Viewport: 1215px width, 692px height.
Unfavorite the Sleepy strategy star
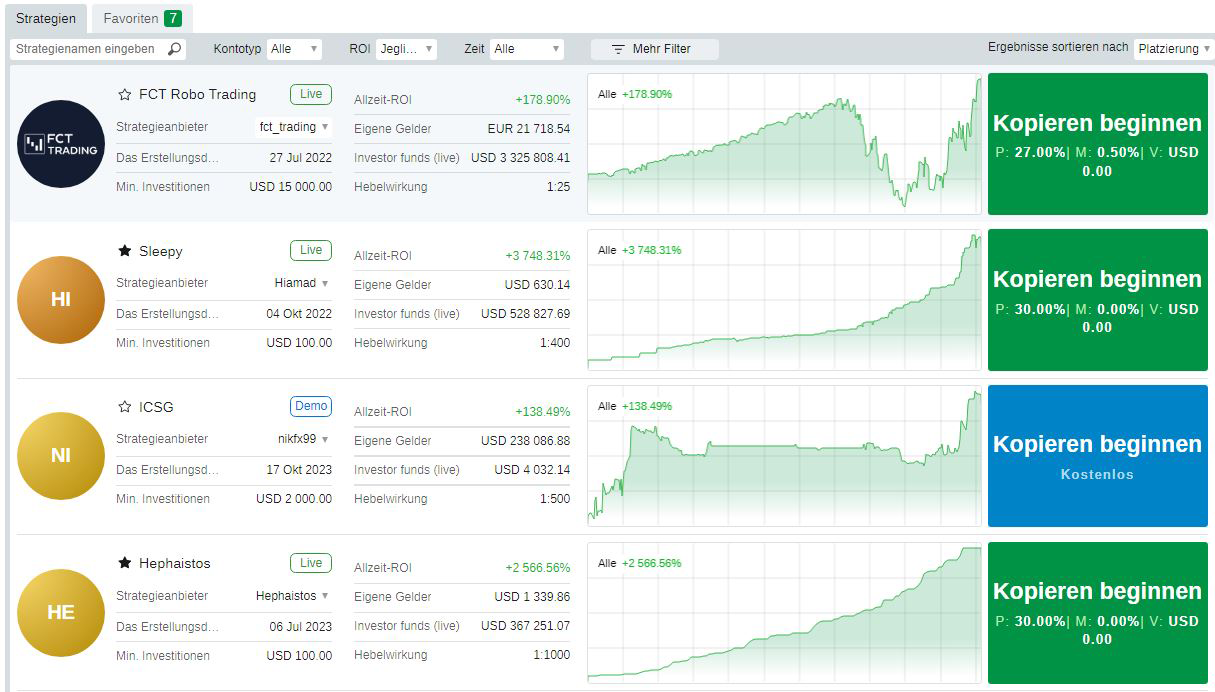(125, 251)
